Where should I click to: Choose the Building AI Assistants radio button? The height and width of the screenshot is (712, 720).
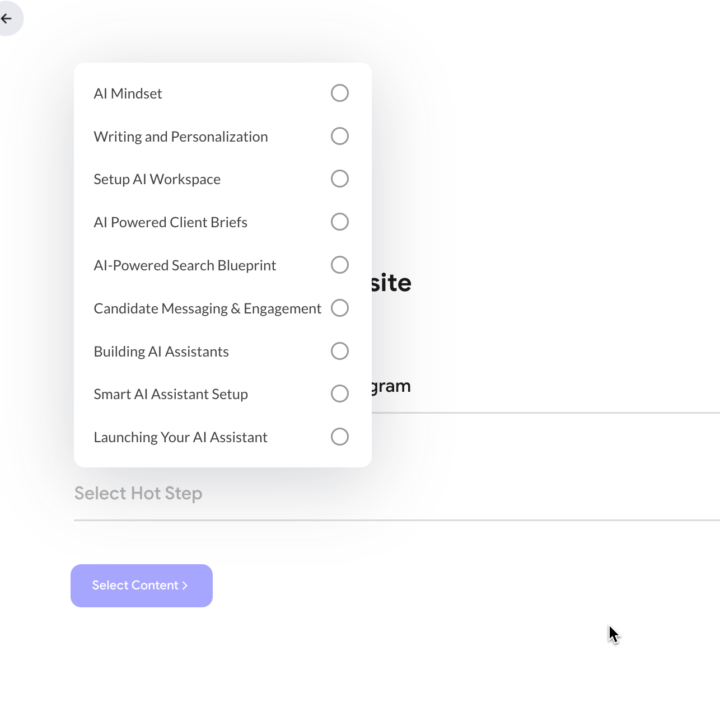(x=339, y=351)
